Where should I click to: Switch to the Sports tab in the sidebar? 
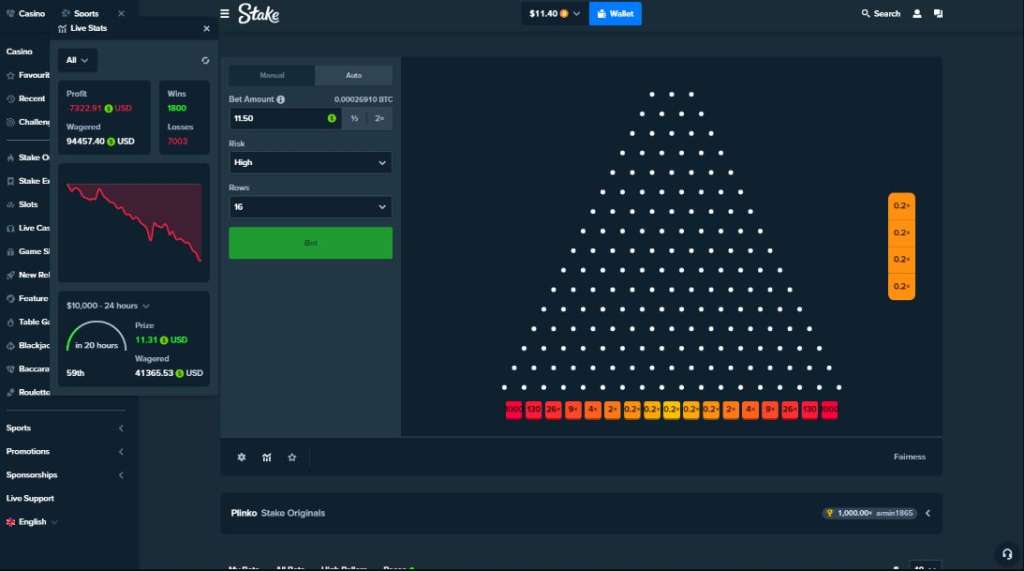[80, 13]
